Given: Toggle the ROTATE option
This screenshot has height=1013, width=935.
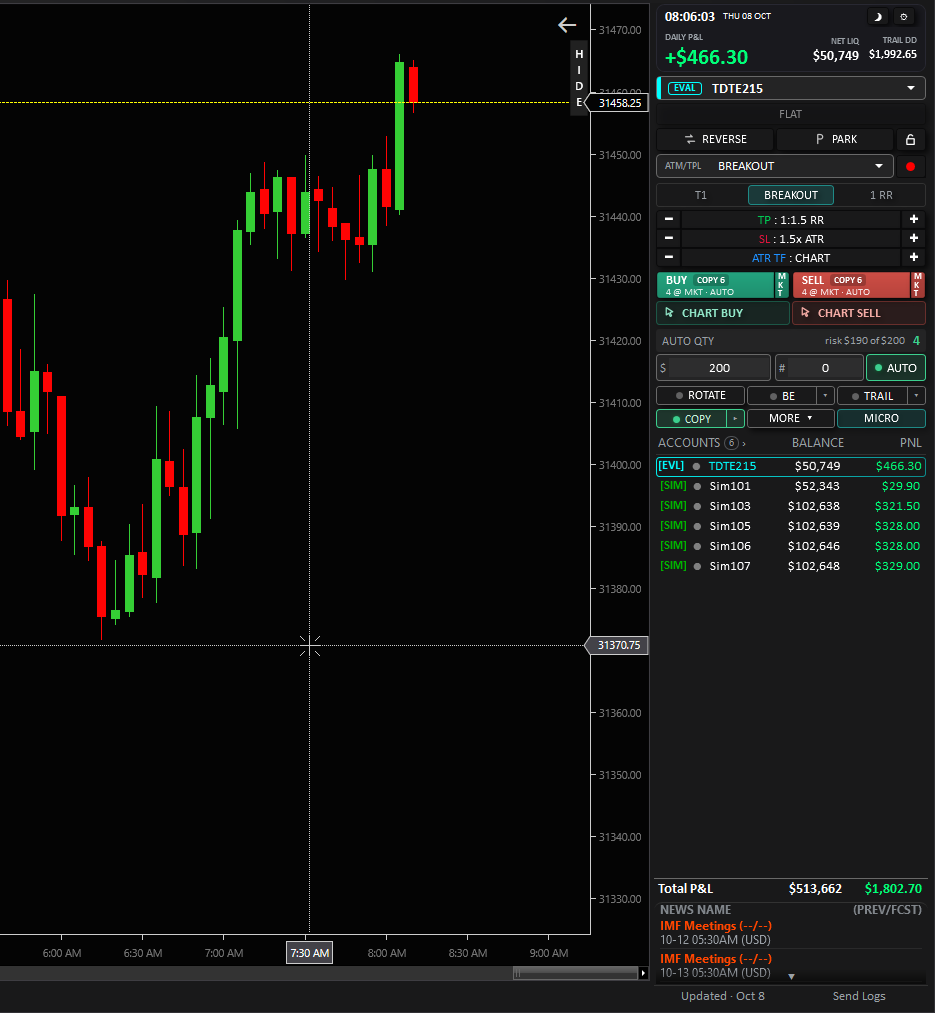Looking at the screenshot, I should pos(700,395).
